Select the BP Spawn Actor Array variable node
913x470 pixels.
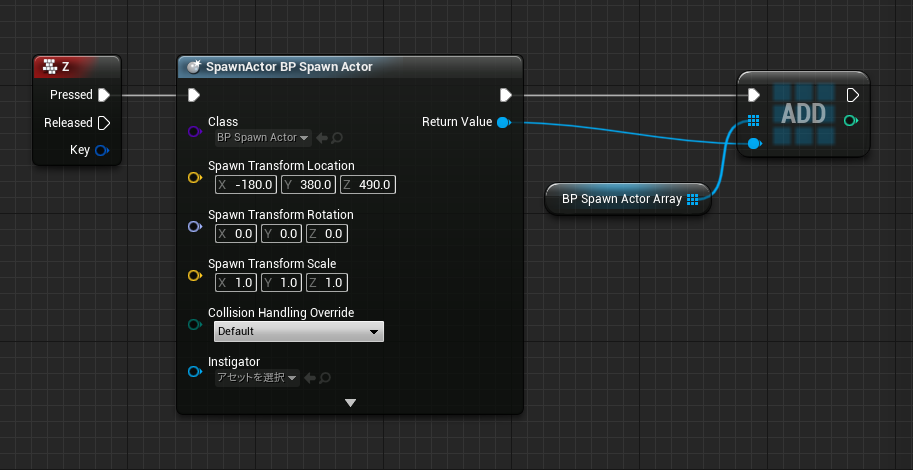(x=628, y=199)
